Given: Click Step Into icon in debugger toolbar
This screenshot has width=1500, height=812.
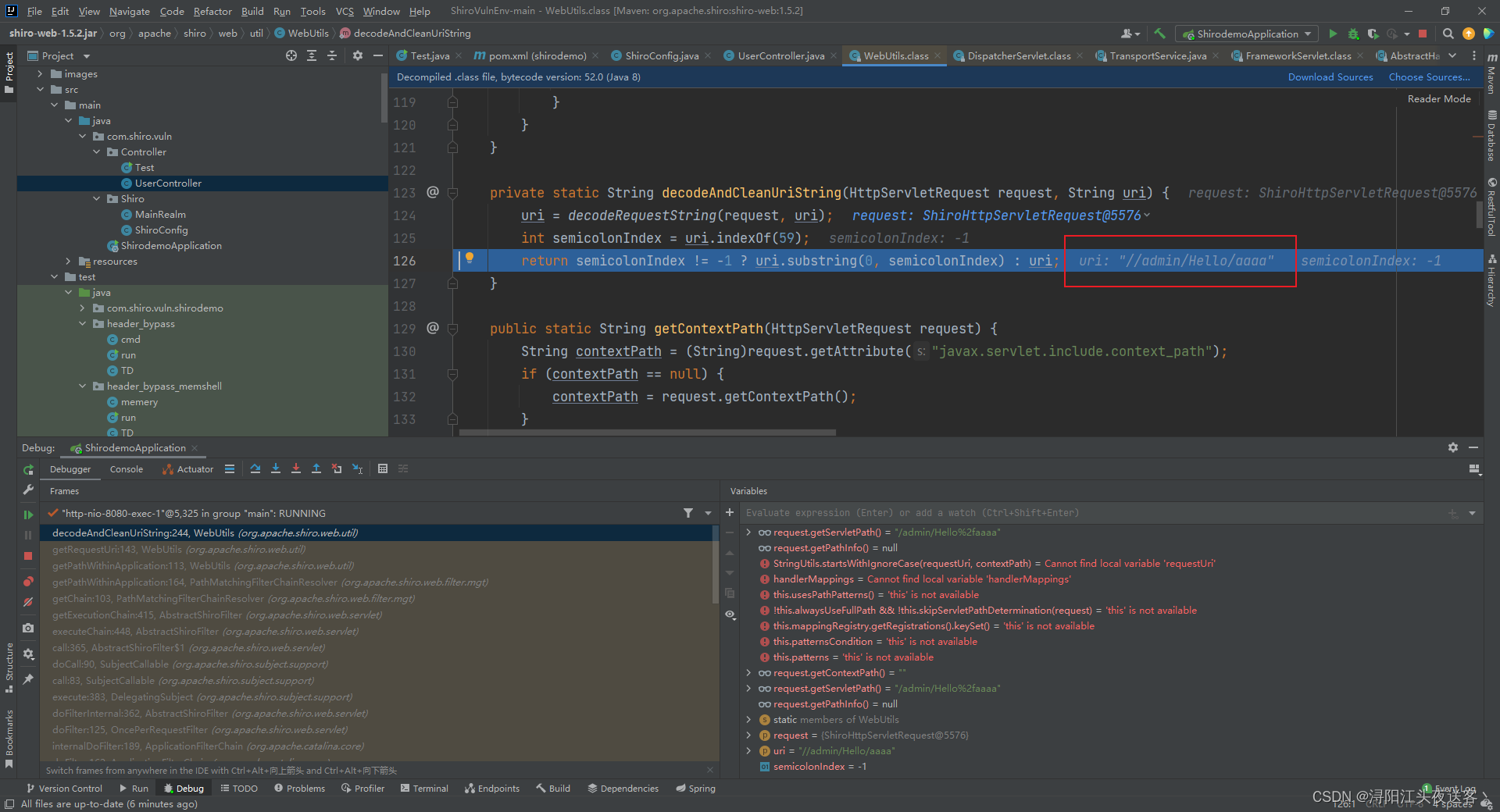Looking at the screenshot, I should (276, 468).
